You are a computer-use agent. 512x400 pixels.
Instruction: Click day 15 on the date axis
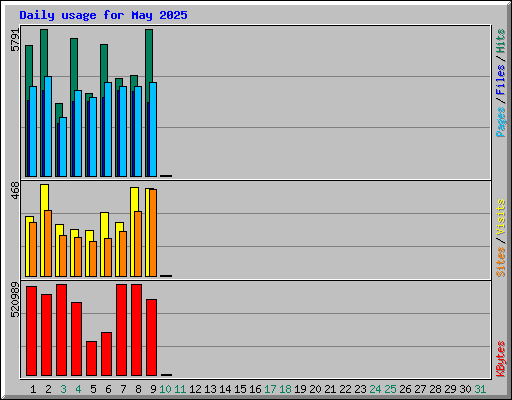[x=240, y=389]
